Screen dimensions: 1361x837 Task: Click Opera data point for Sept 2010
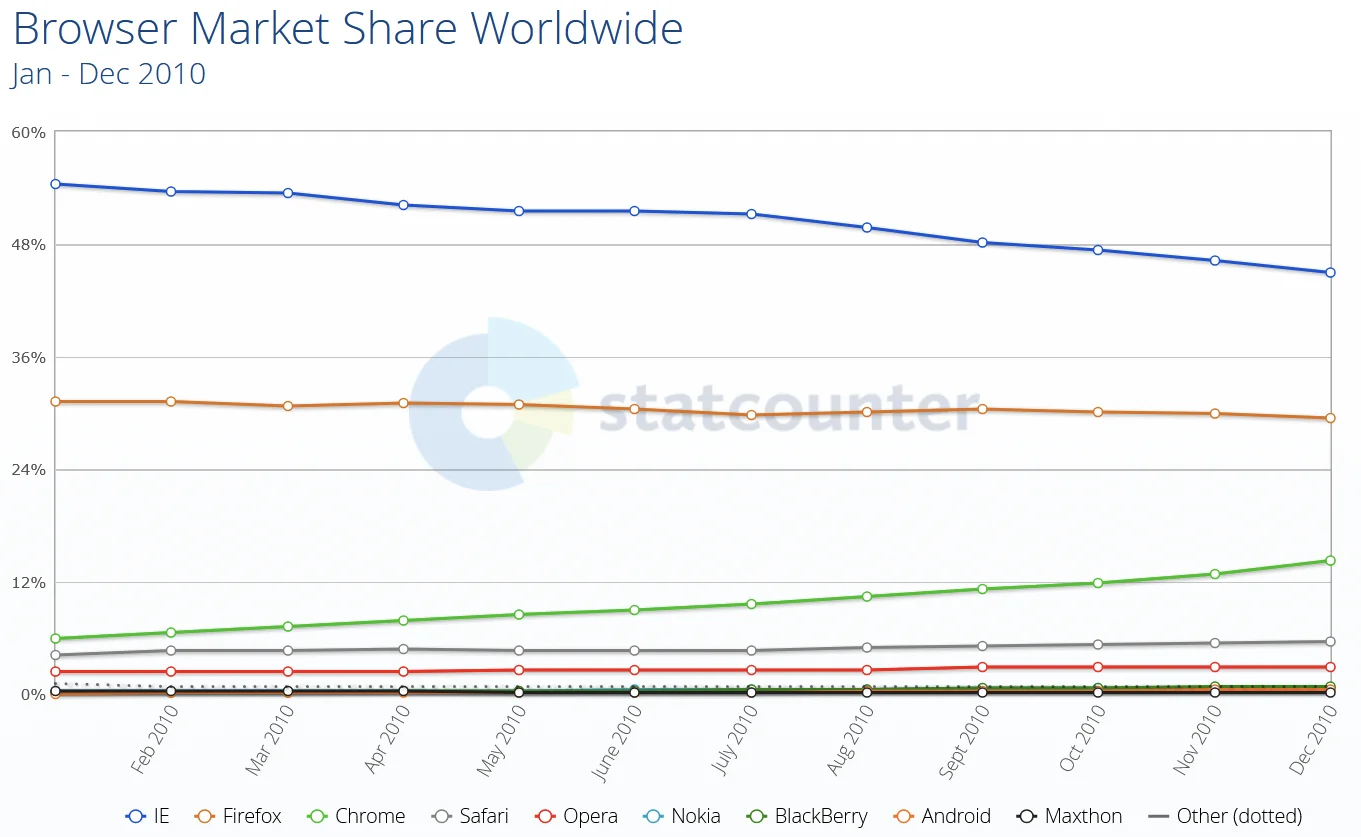tap(983, 667)
